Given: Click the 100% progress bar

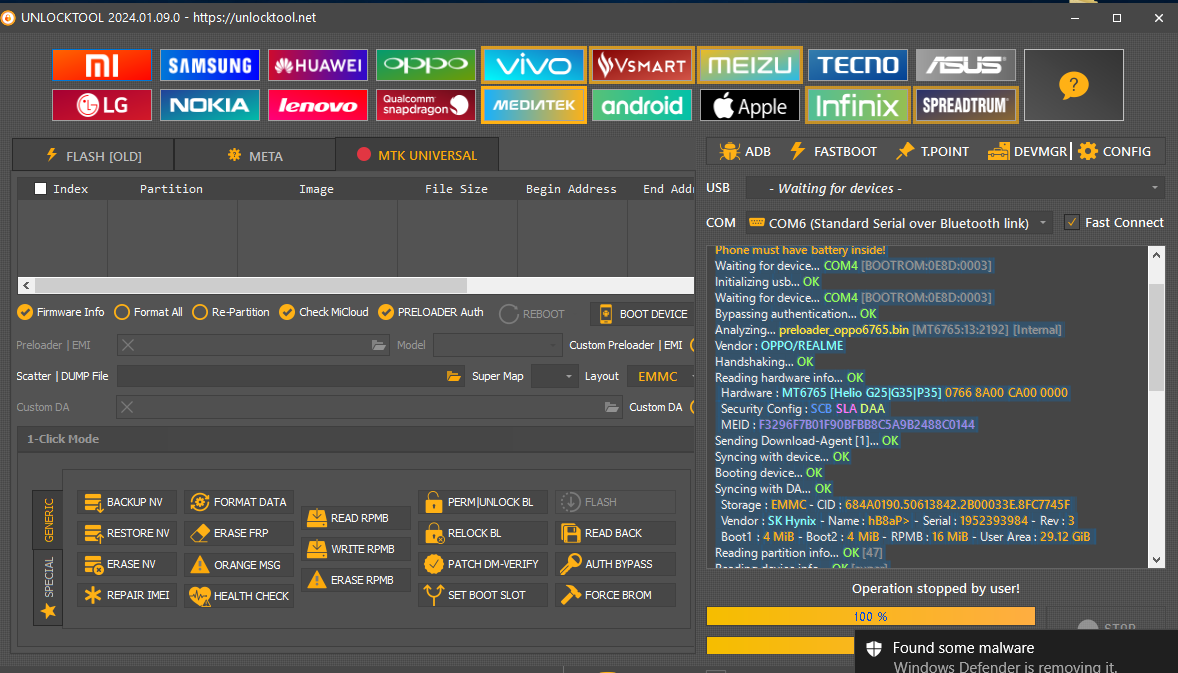Looking at the screenshot, I should [x=870, y=616].
